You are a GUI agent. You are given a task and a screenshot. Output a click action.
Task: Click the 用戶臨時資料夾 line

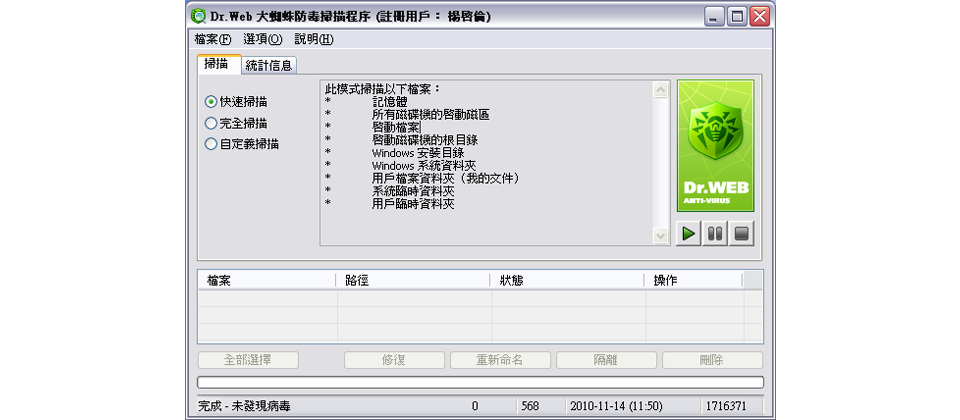tap(413, 204)
